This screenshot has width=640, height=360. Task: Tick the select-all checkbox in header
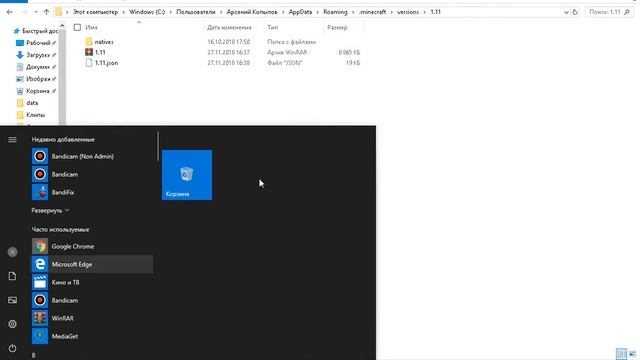pyautogui.click(x=77, y=27)
